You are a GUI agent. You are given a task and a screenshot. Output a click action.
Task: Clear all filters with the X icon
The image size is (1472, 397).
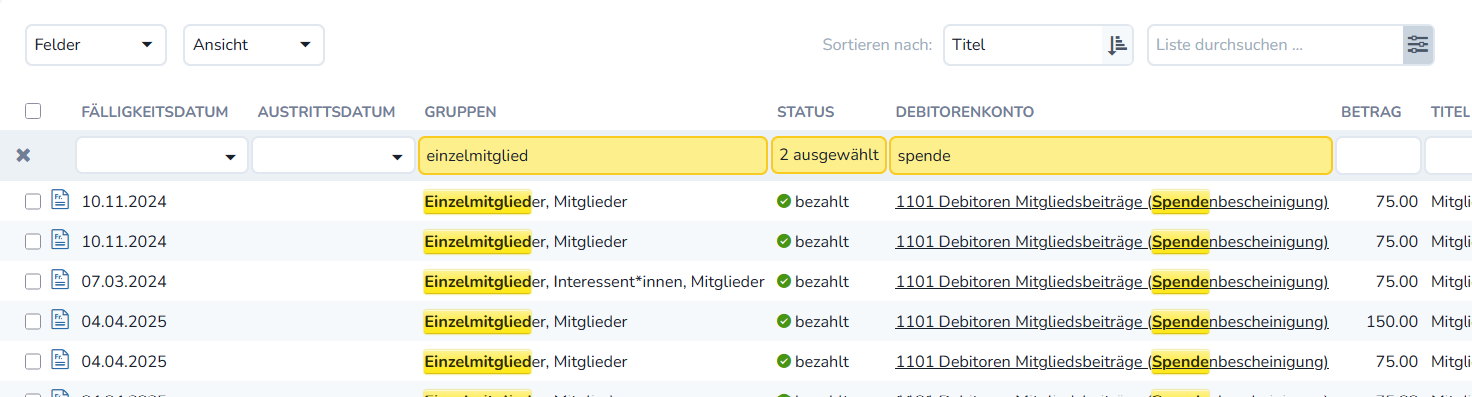24,155
